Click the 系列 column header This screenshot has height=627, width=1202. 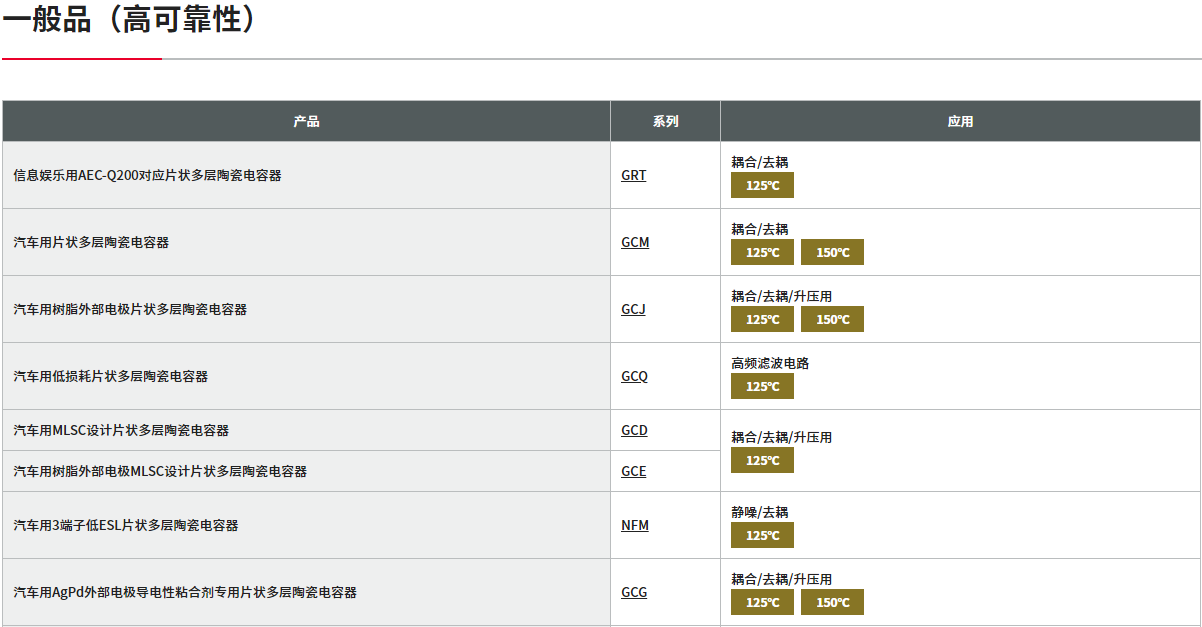tap(665, 121)
